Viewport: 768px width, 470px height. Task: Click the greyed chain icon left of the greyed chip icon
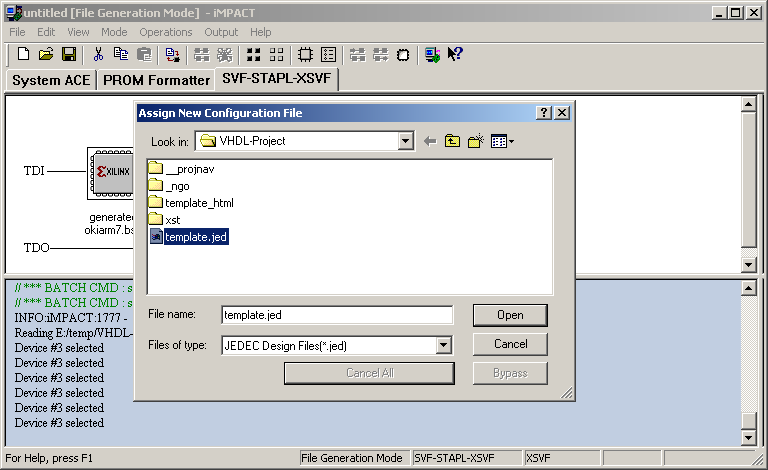(381, 54)
